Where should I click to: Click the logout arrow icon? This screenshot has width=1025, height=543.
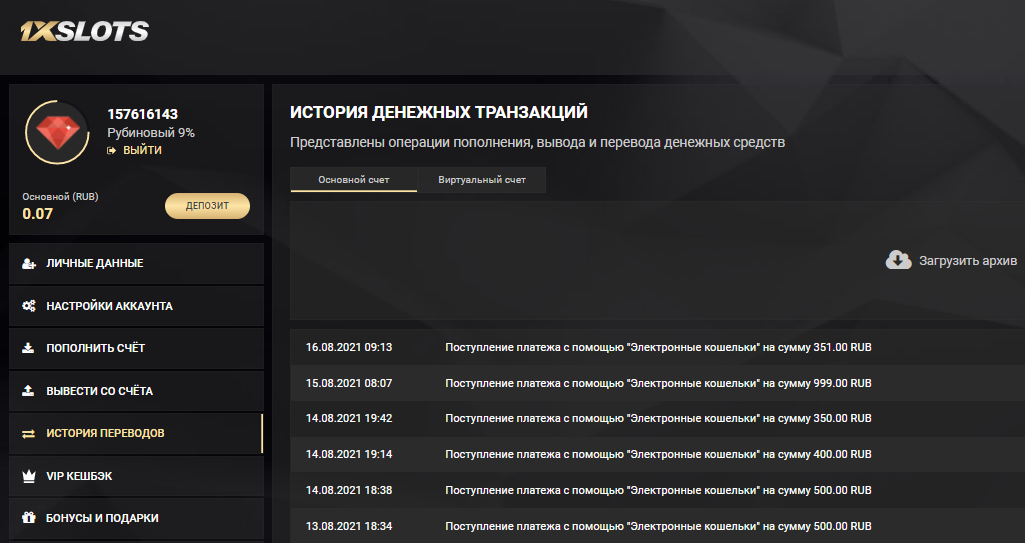112,150
